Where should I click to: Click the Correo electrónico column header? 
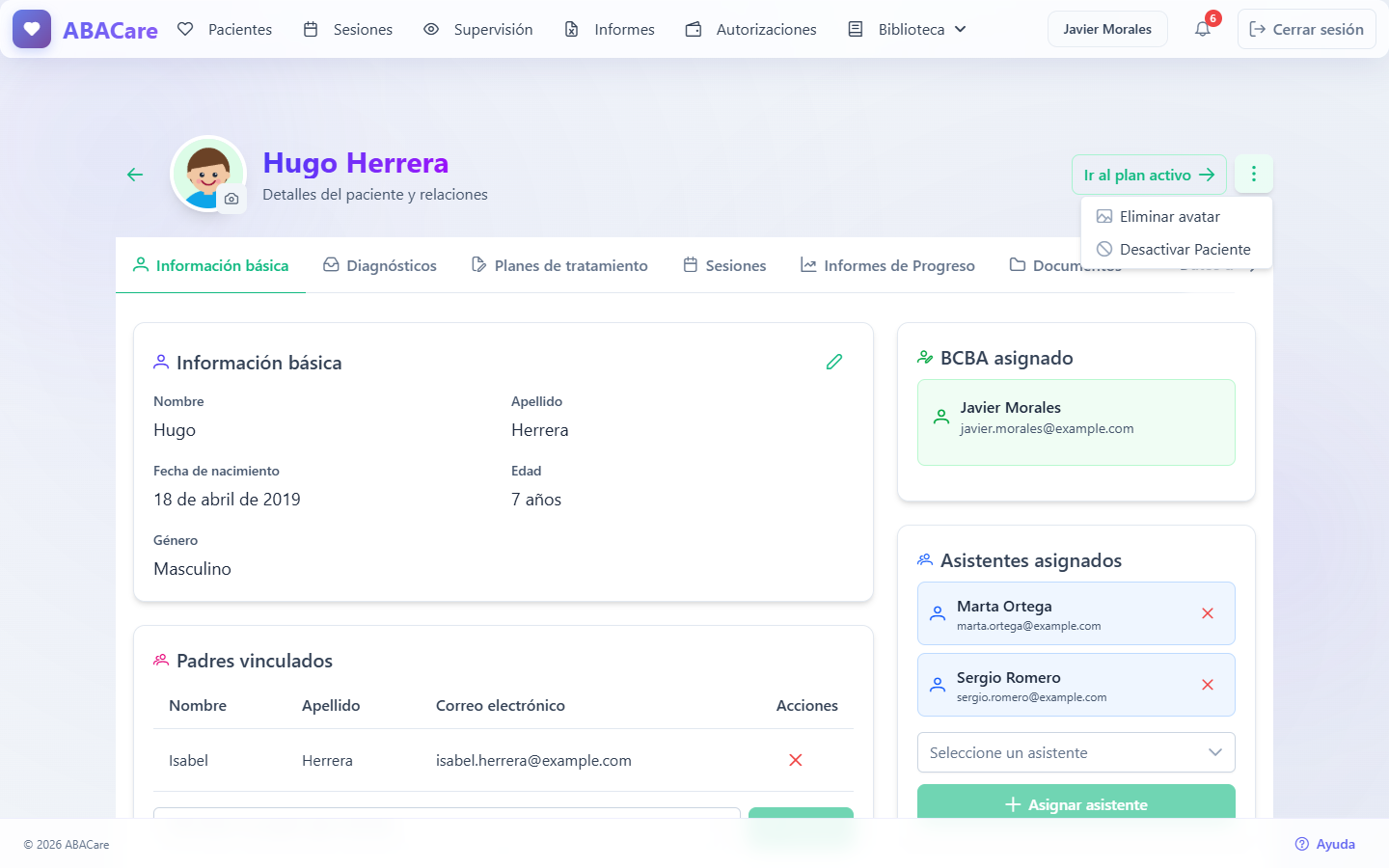click(501, 706)
